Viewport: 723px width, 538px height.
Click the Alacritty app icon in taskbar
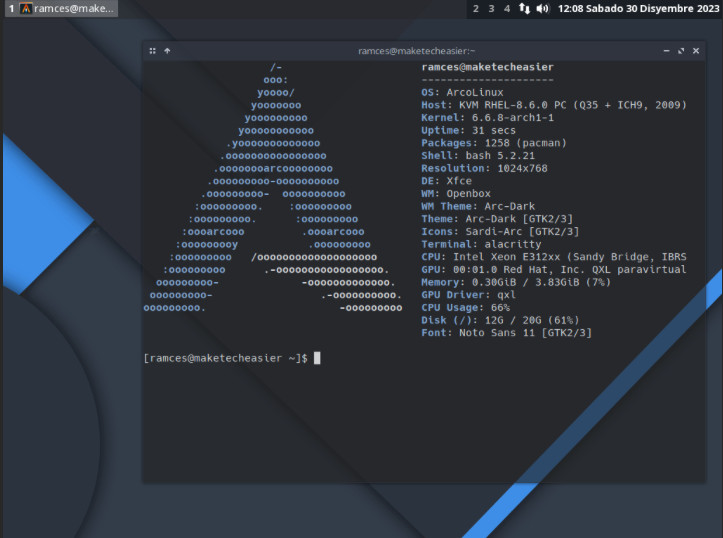click(26, 9)
